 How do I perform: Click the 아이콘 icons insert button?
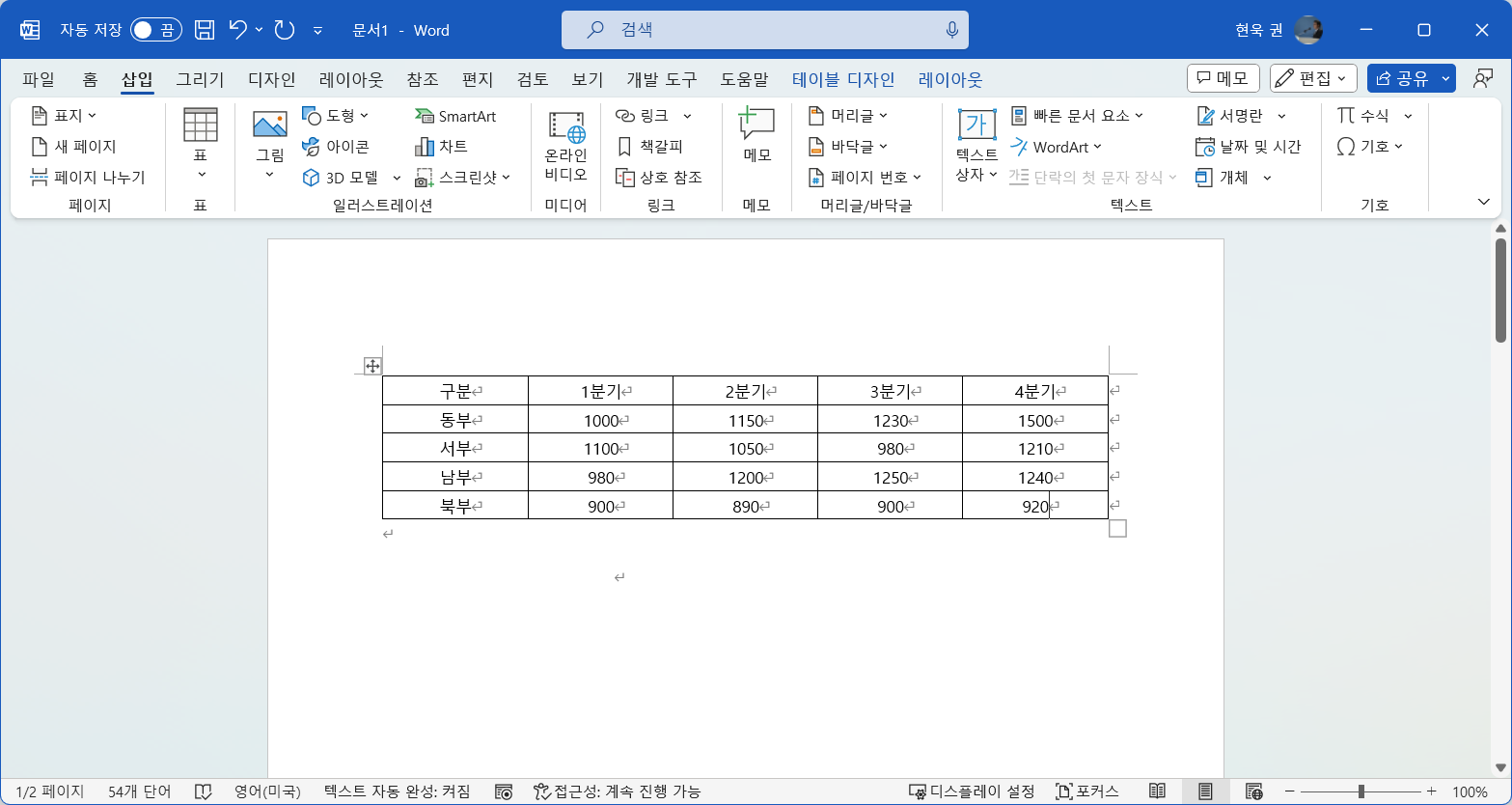click(x=336, y=147)
